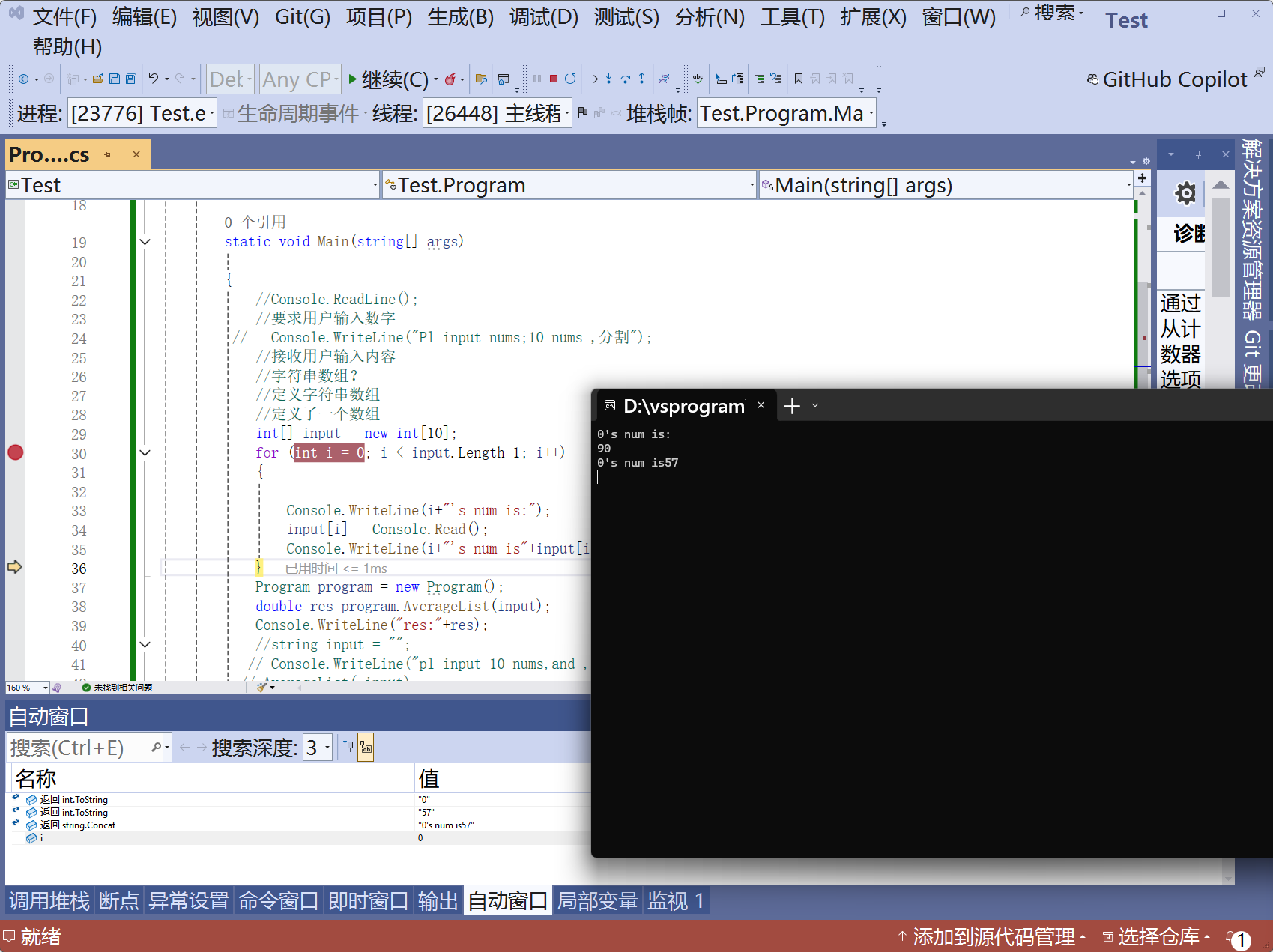Image resolution: width=1273 pixels, height=952 pixels.
Task: Open the 调试(D) menu
Action: tap(544, 16)
